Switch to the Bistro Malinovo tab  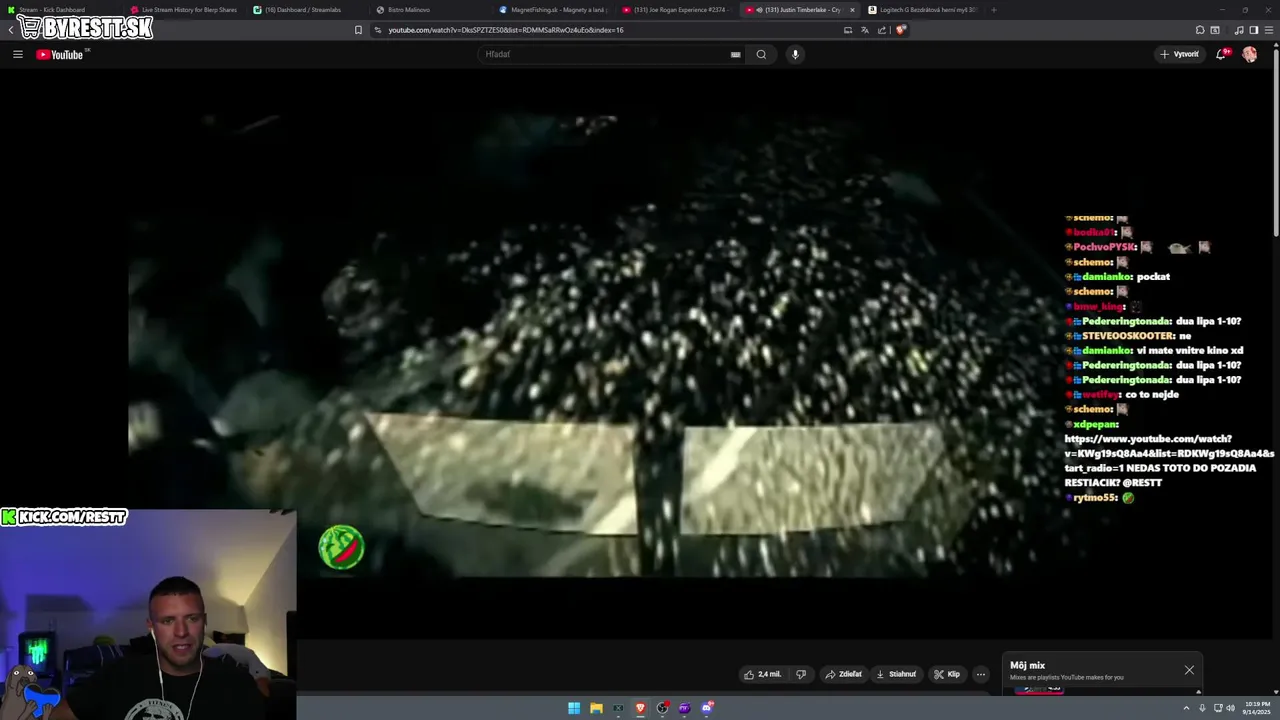428,10
